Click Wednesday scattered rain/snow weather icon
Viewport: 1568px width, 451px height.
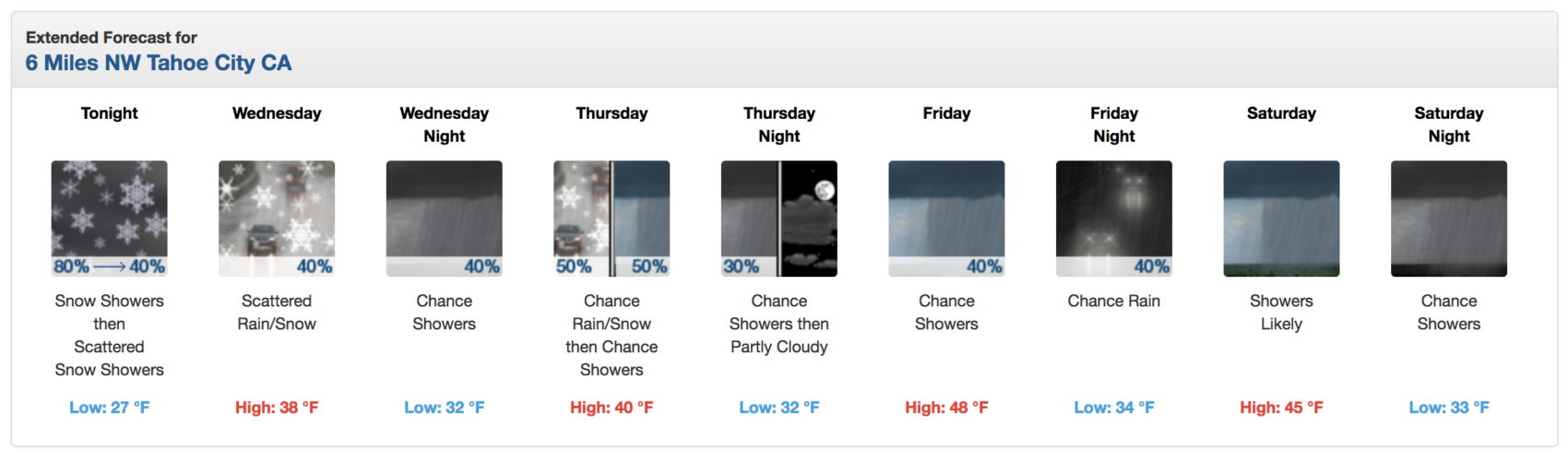[277, 219]
